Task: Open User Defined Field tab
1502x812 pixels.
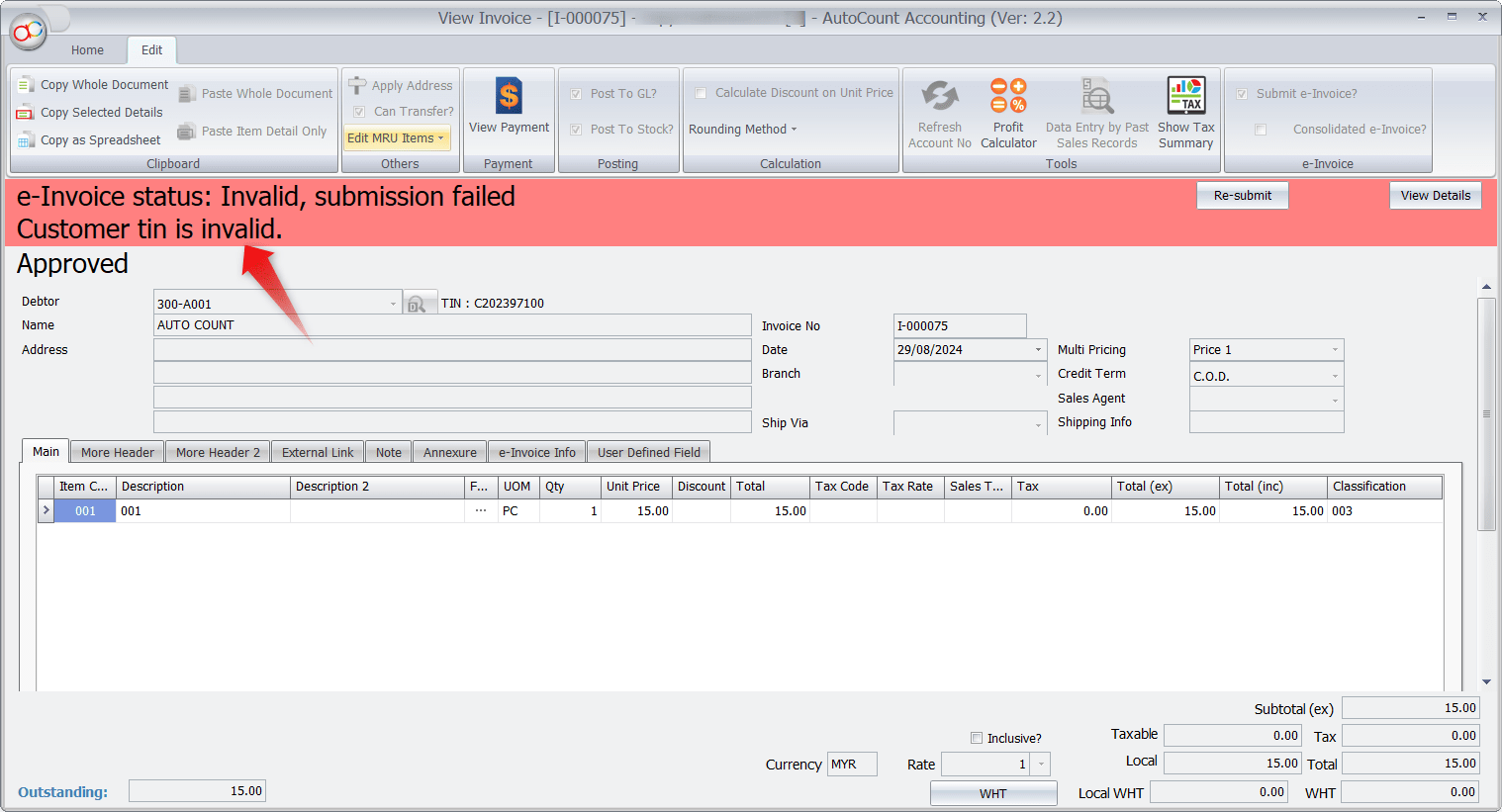Action: tap(649, 453)
